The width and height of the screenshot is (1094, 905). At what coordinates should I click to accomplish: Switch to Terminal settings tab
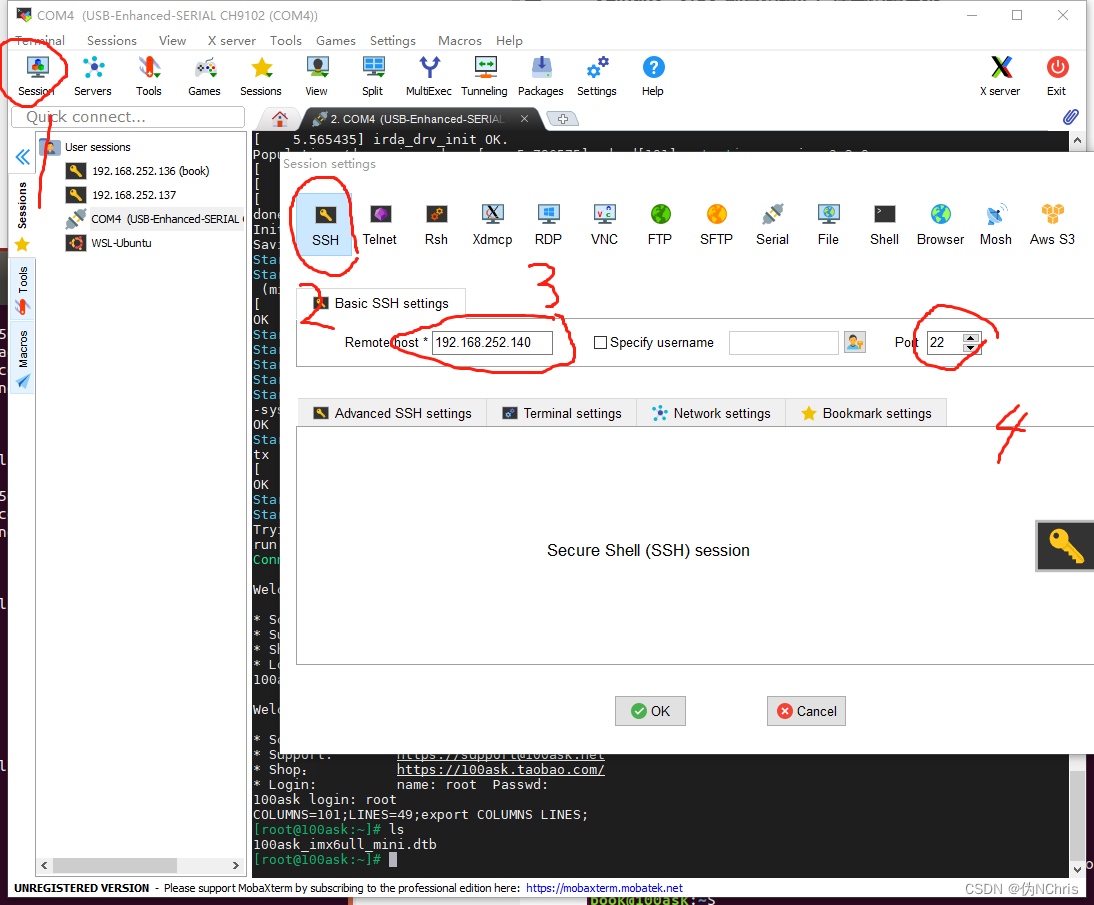(x=562, y=413)
